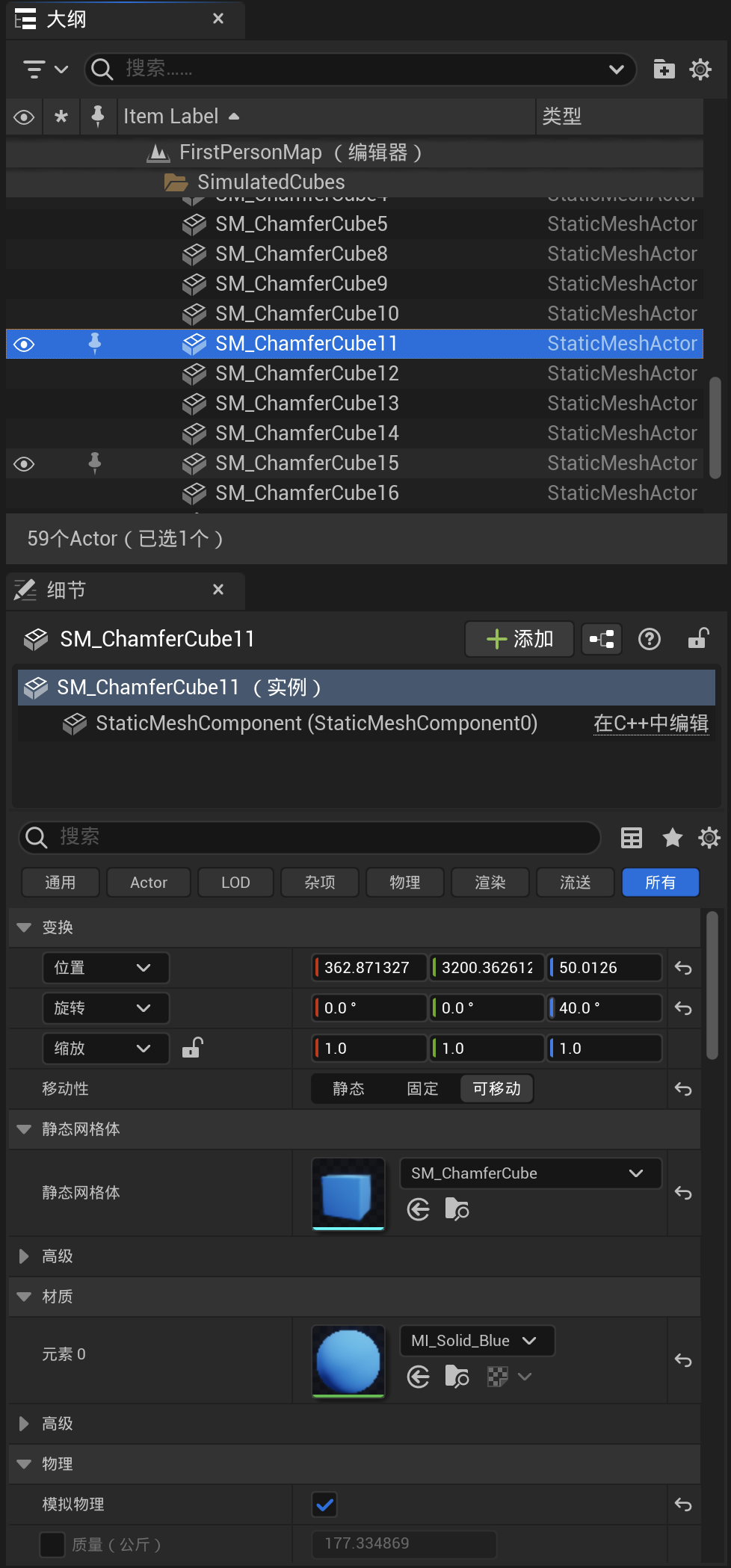Open the SM_ChamferCube static mesh dropdown

click(x=530, y=1173)
